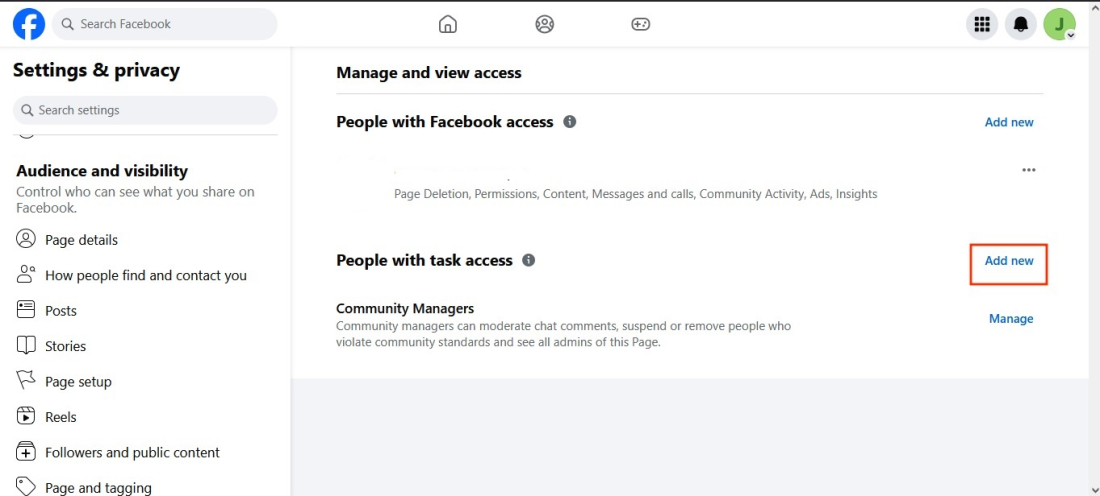Image resolution: width=1100 pixels, height=496 pixels.
Task: Open the Gaming icon in top bar
Action: [641, 24]
